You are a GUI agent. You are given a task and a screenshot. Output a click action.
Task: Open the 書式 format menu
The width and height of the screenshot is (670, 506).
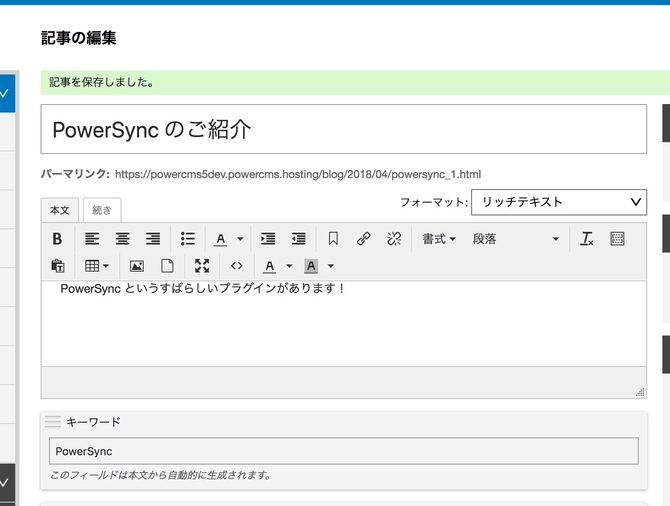[438, 239]
